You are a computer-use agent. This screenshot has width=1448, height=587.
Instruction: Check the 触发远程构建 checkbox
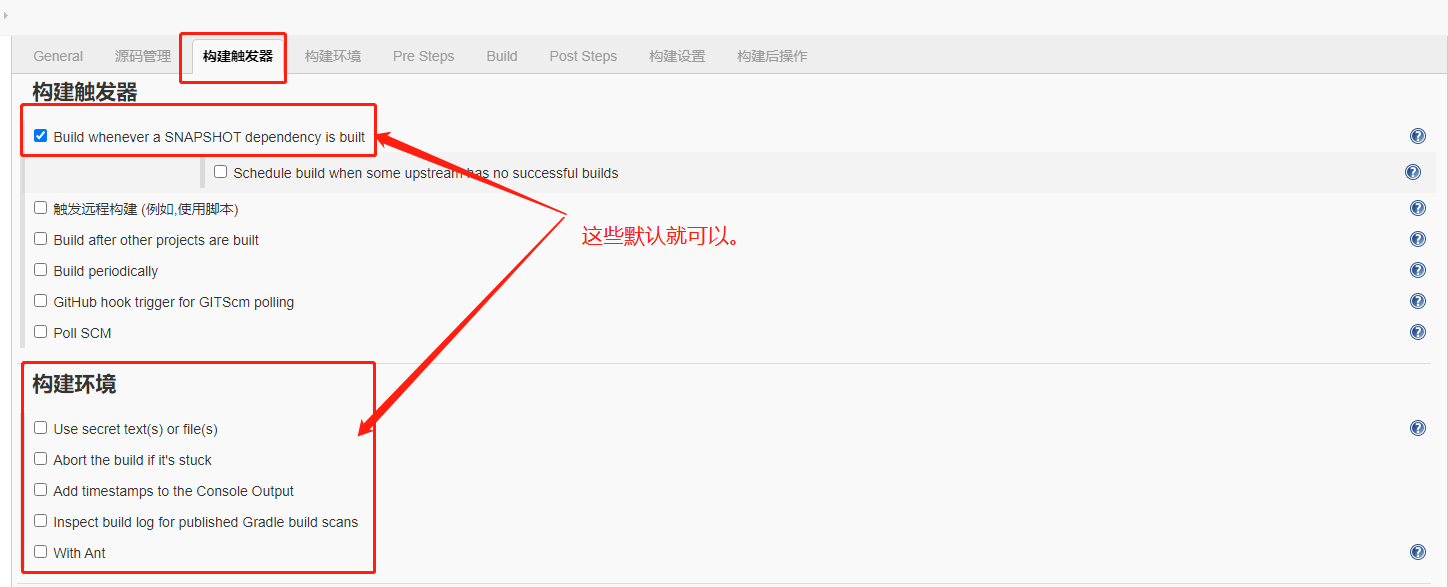(41, 208)
